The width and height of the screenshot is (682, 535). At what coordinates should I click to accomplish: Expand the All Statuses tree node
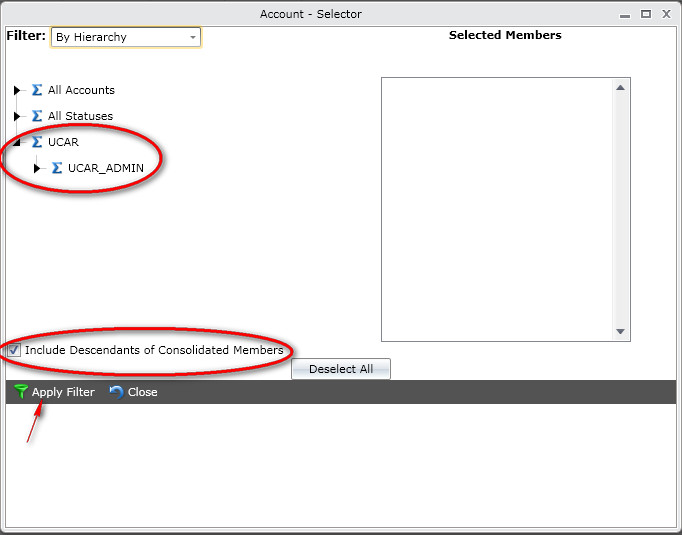(x=17, y=116)
